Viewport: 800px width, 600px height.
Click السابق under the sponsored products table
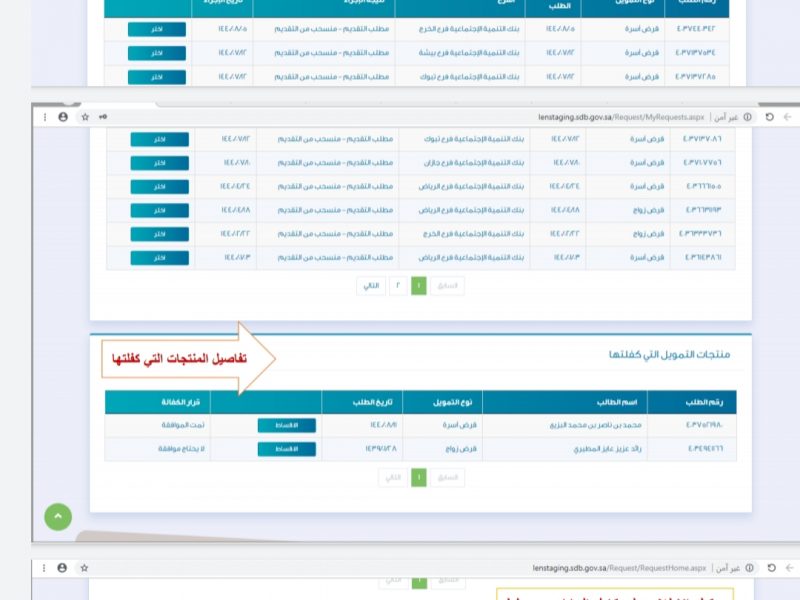pyautogui.click(x=447, y=478)
